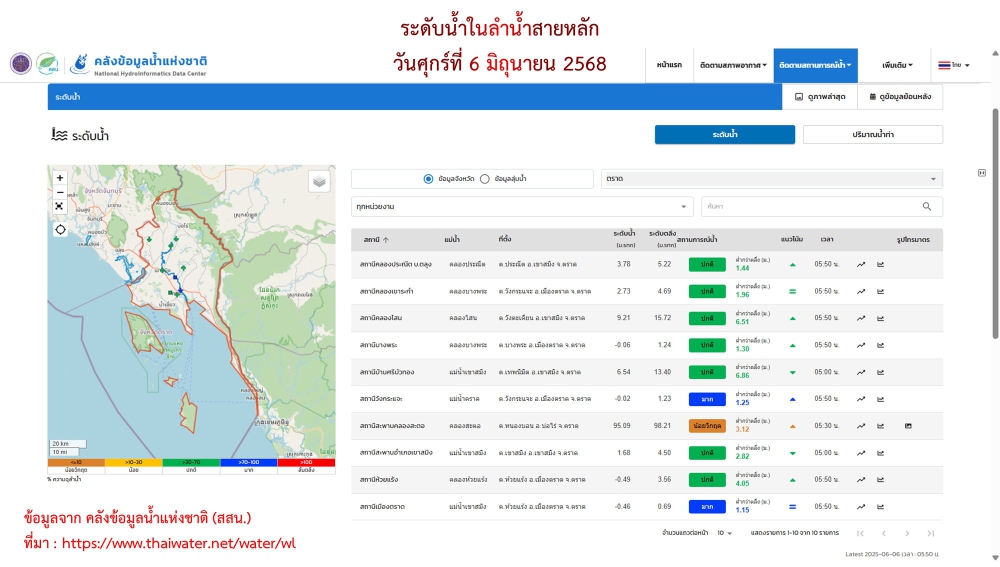Toggle fullscreen view of the map
Viewport: 1000px width, 567px height.
pyautogui.click(x=60, y=206)
